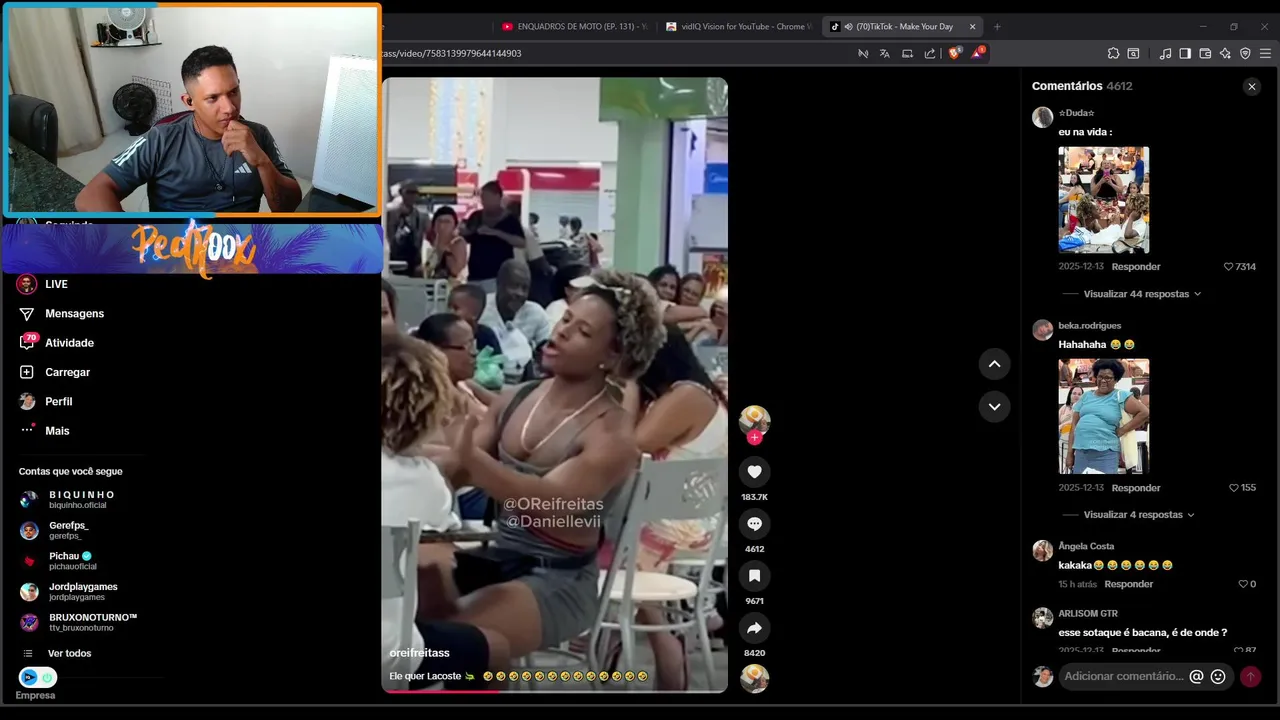Open ☆Duda☆'s comment image

point(1104,200)
